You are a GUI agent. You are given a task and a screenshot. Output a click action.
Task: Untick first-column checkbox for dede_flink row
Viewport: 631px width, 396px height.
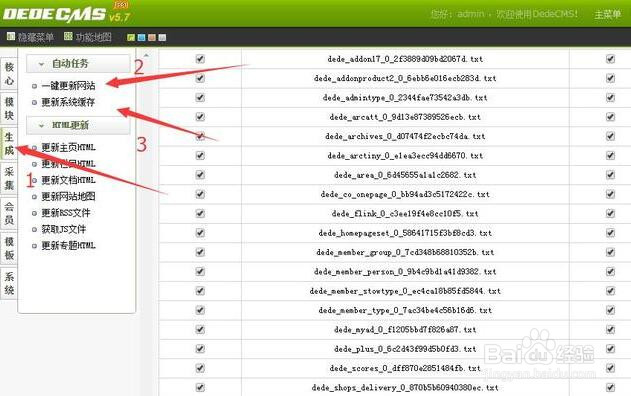(x=200, y=213)
